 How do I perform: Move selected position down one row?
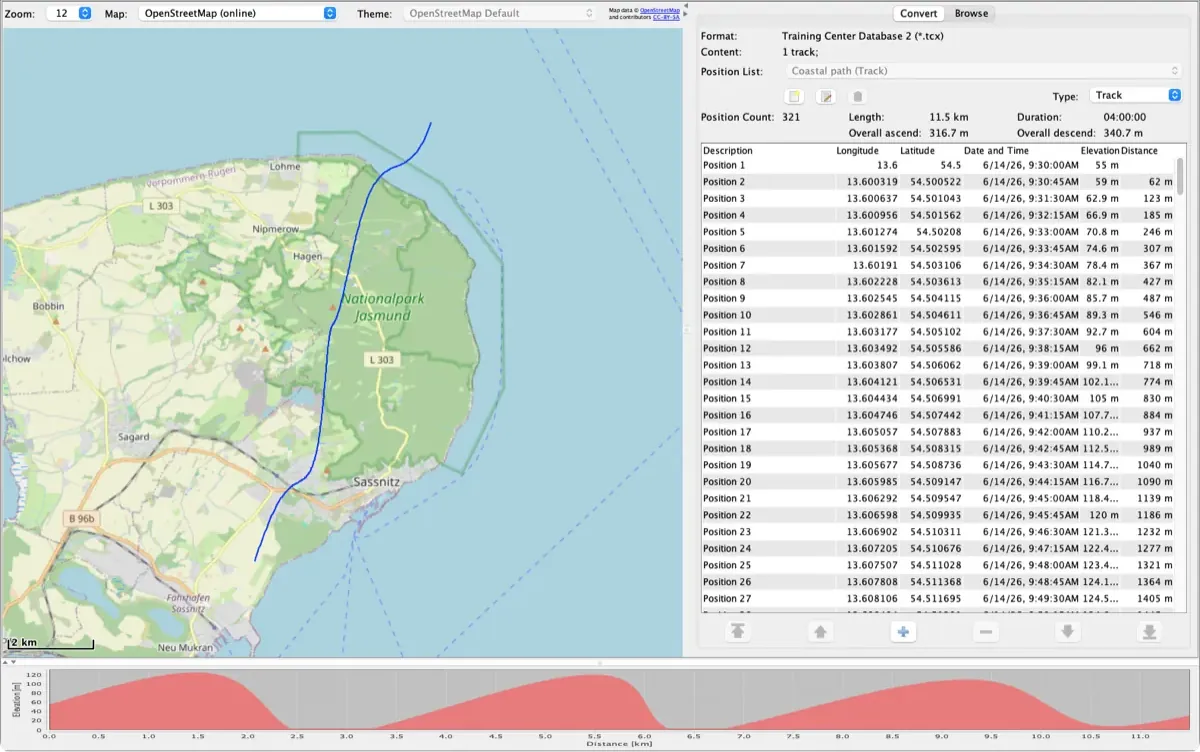click(x=1068, y=632)
